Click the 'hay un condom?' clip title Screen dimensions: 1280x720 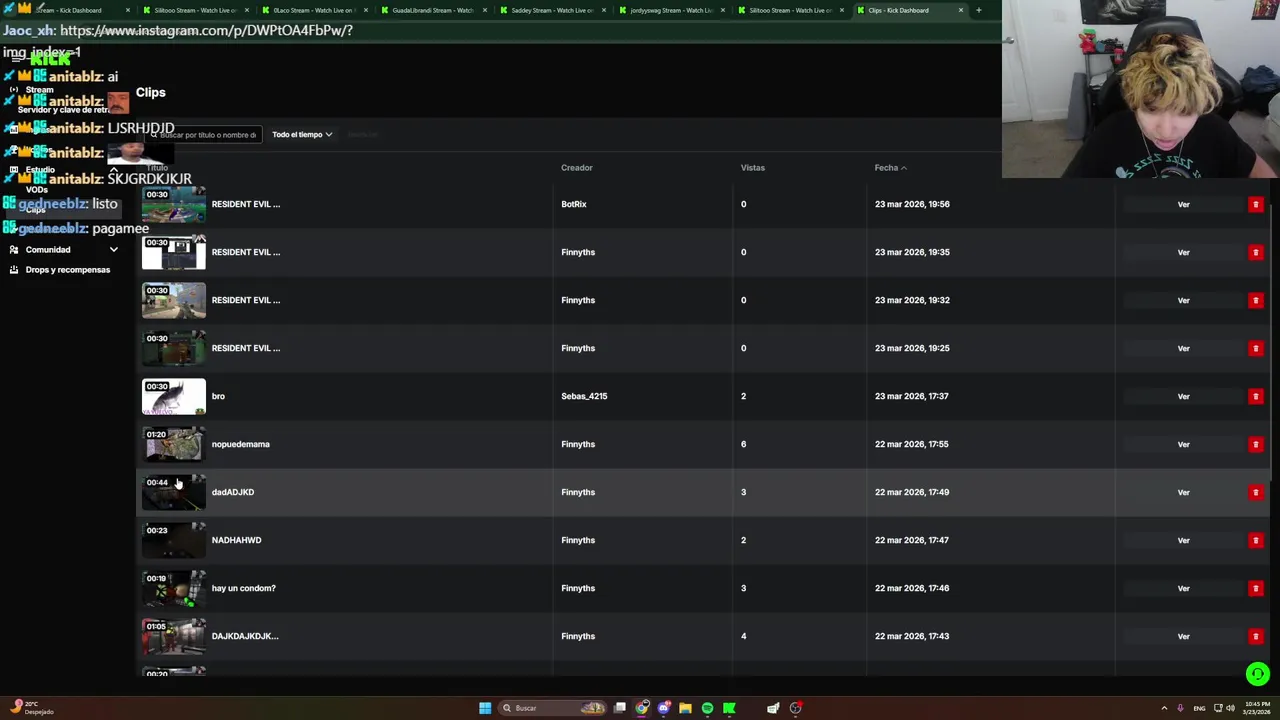coord(244,588)
